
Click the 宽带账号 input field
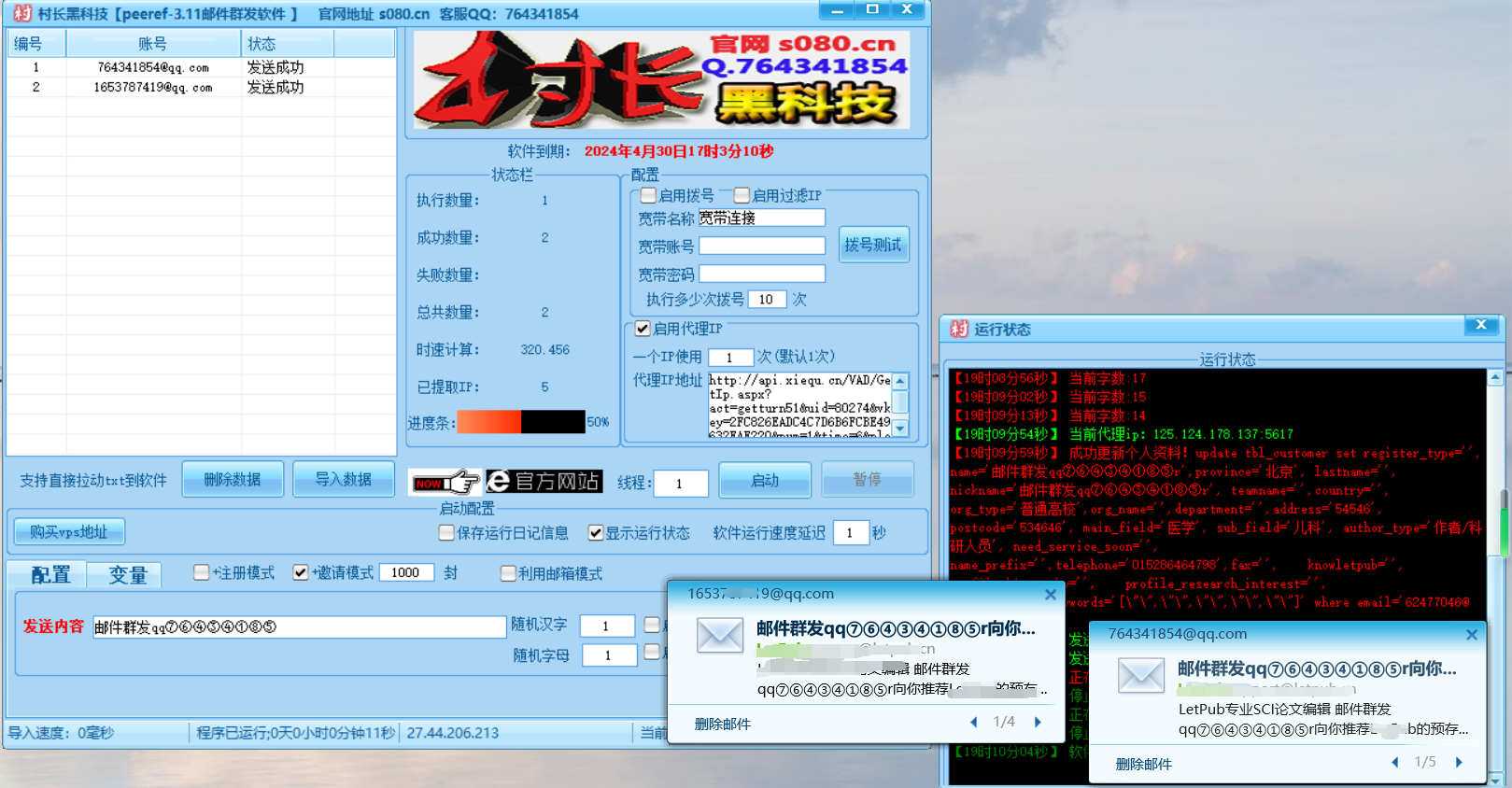click(762, 246)
